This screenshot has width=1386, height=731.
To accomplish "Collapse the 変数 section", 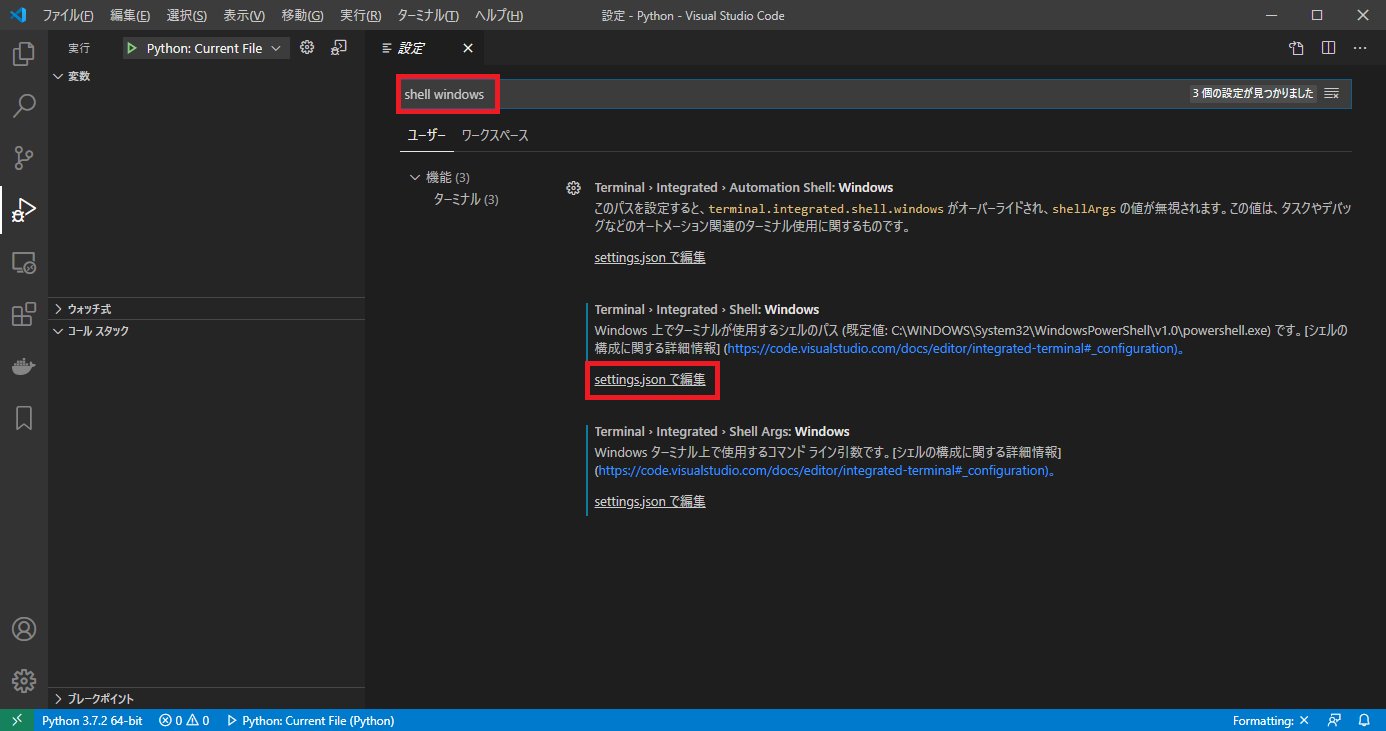I will (x=206, y=76).
